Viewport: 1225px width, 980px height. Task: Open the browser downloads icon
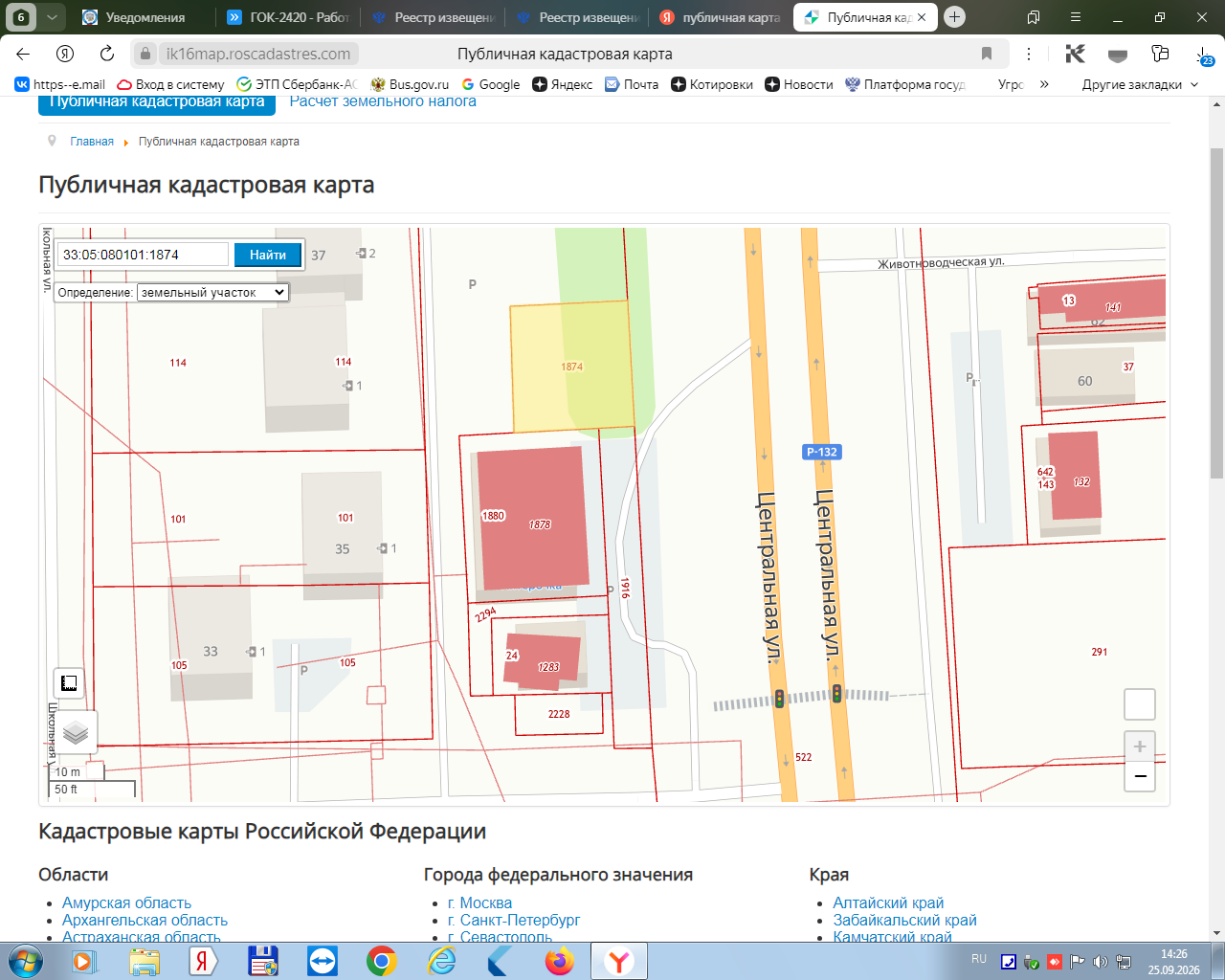[1204, 55]
